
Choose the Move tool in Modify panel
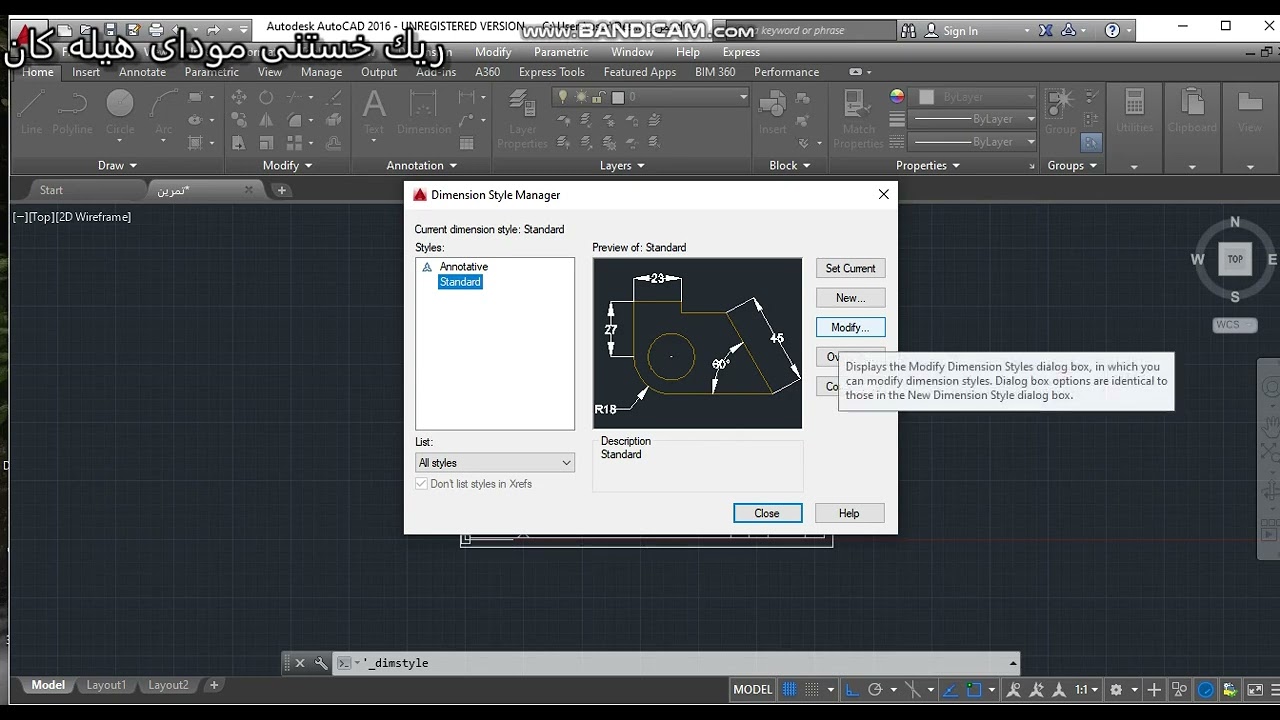tap(239, 97)
